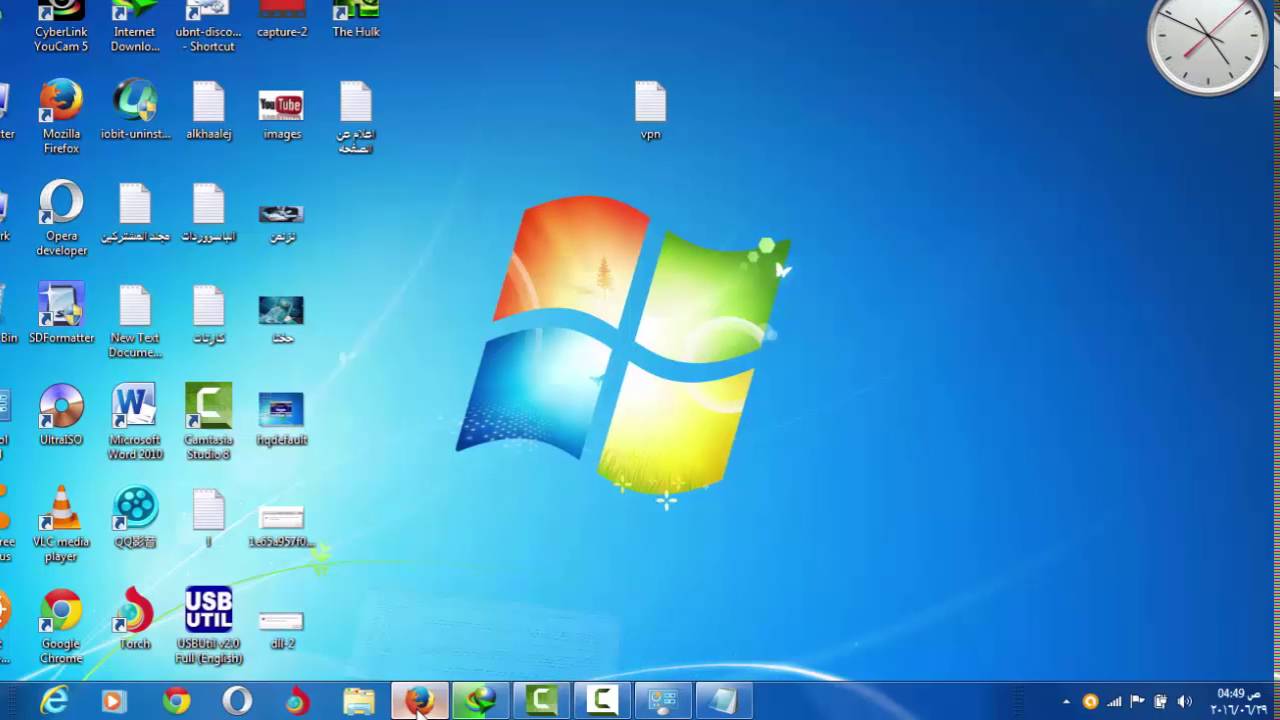Select the vpn file on the desktop
The width and height of the screenshot is (1280, 720).
pyautogui.click(x=650, y=110)
